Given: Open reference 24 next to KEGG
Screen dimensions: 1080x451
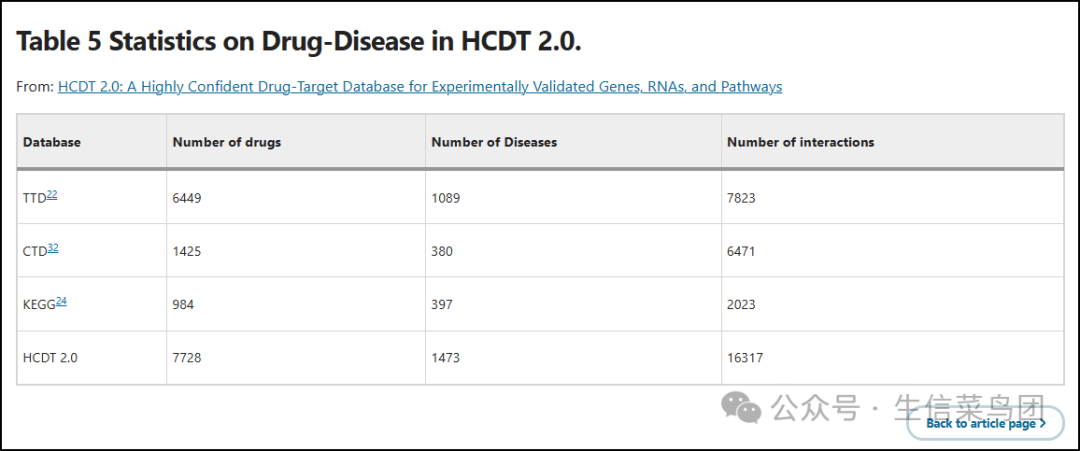Looking at the screenshot, I should click(61, 301).
